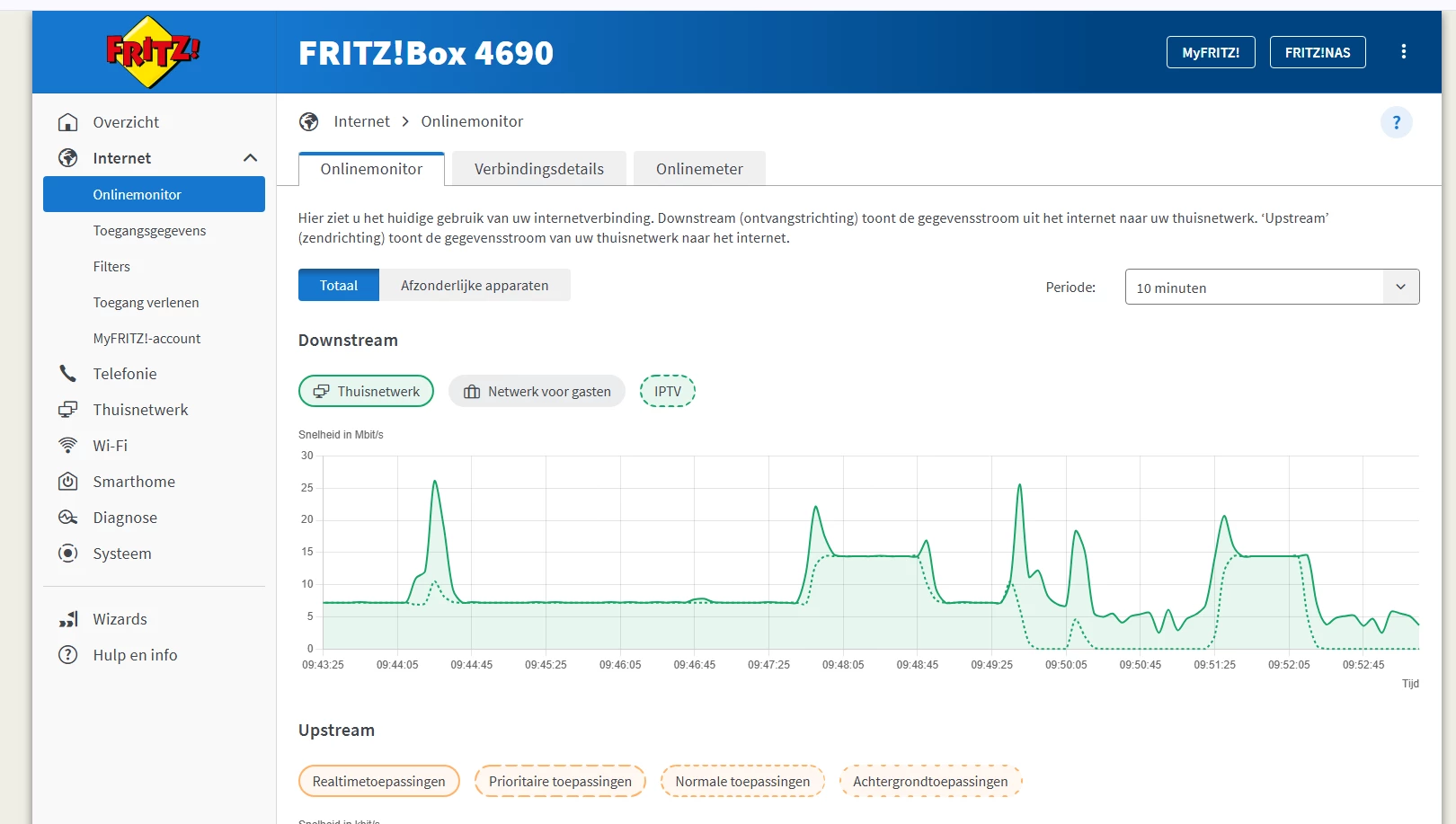Click the Telefonie phone icon
This screenshot has width=1456, height=824.
(x=67, y=374)
